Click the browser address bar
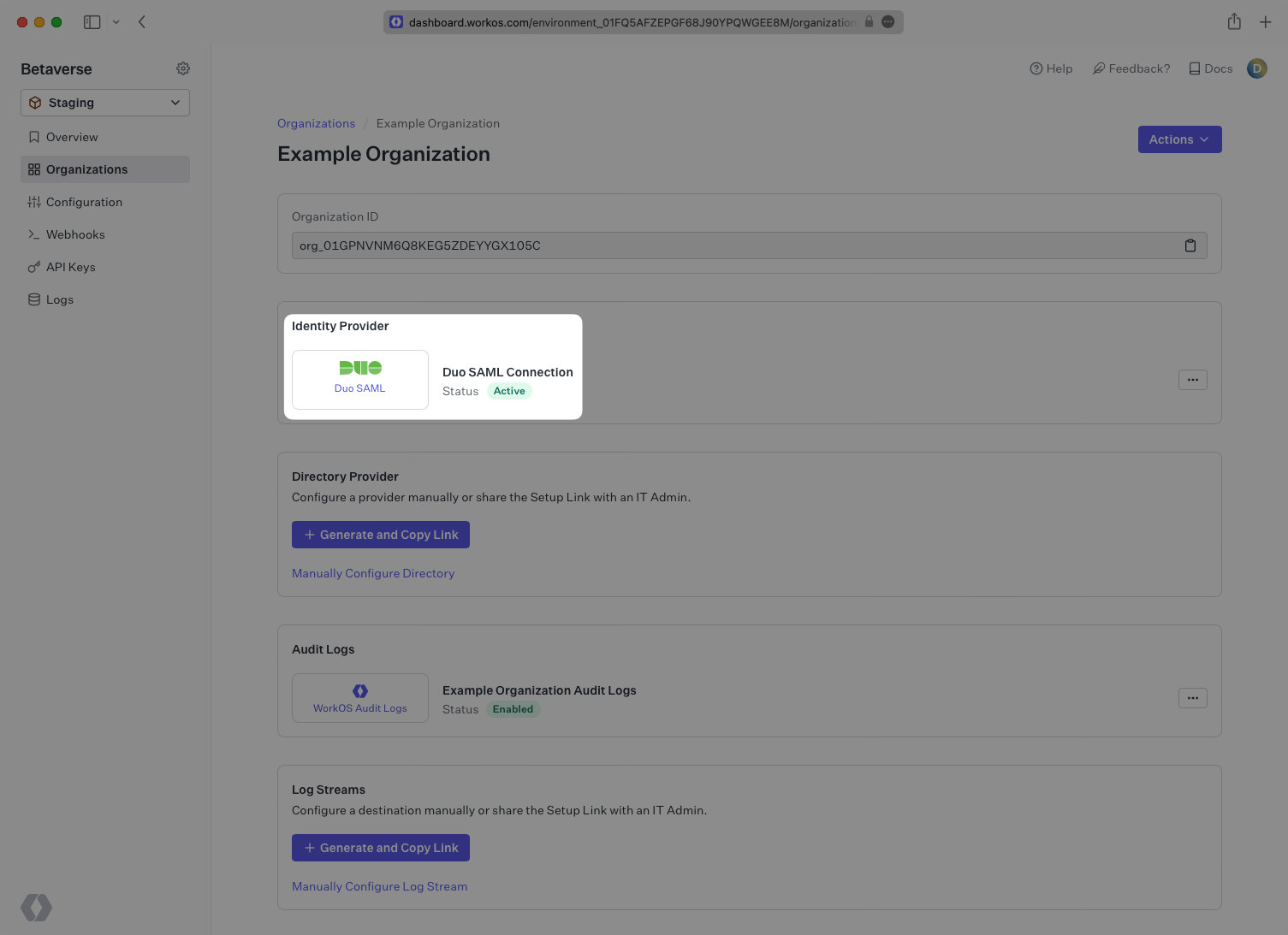This screenshot has width=1288, height=935. click(x=642, y=22)
